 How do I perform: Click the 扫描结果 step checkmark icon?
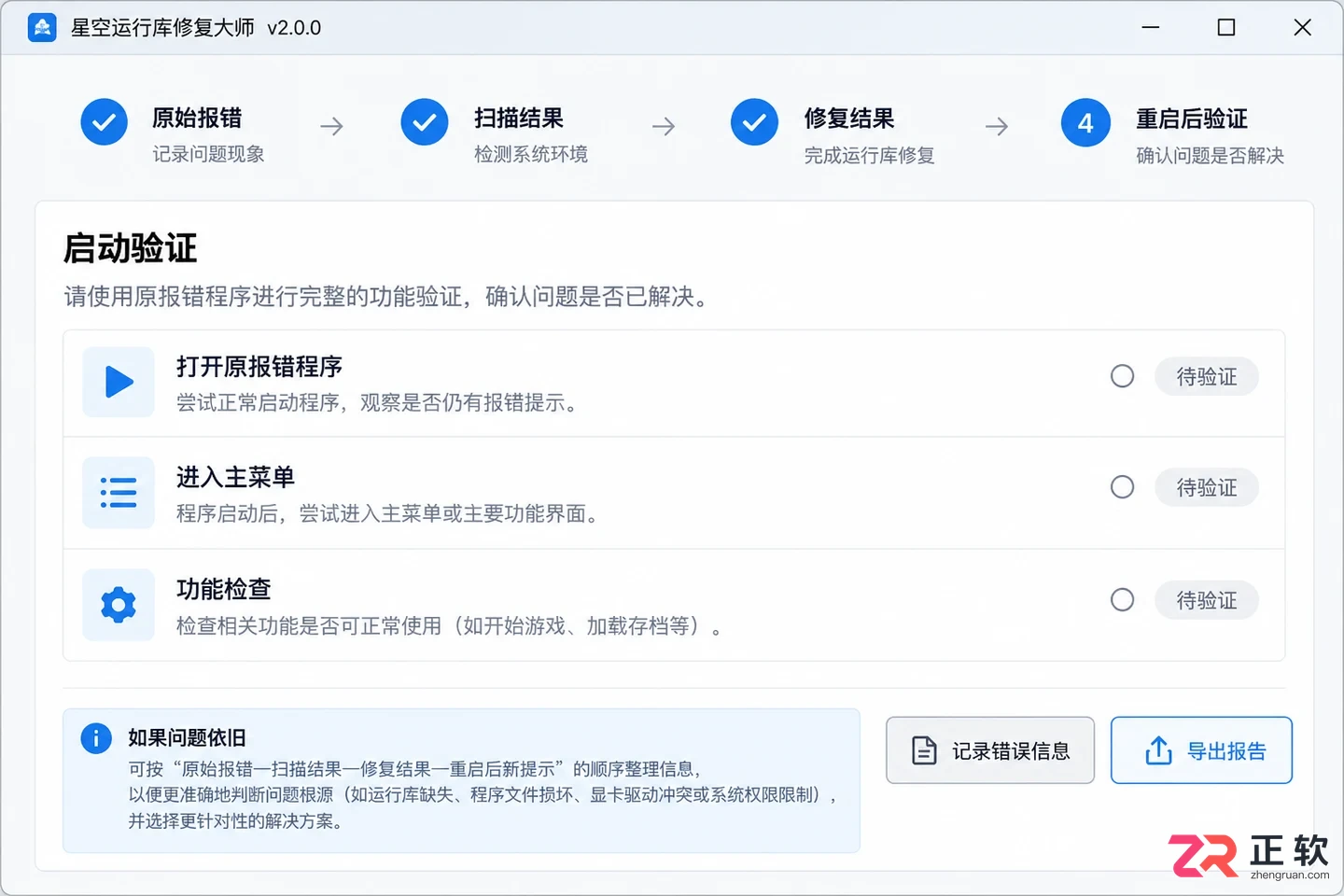point(425,122)
